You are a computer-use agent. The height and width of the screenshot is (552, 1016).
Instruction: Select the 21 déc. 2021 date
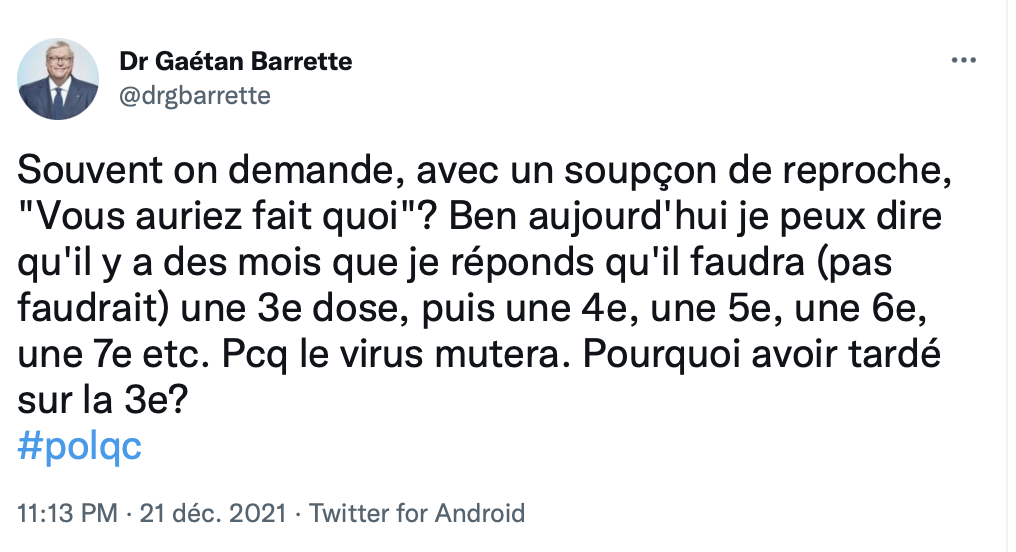pyautogui.click(x=213, y=513)
